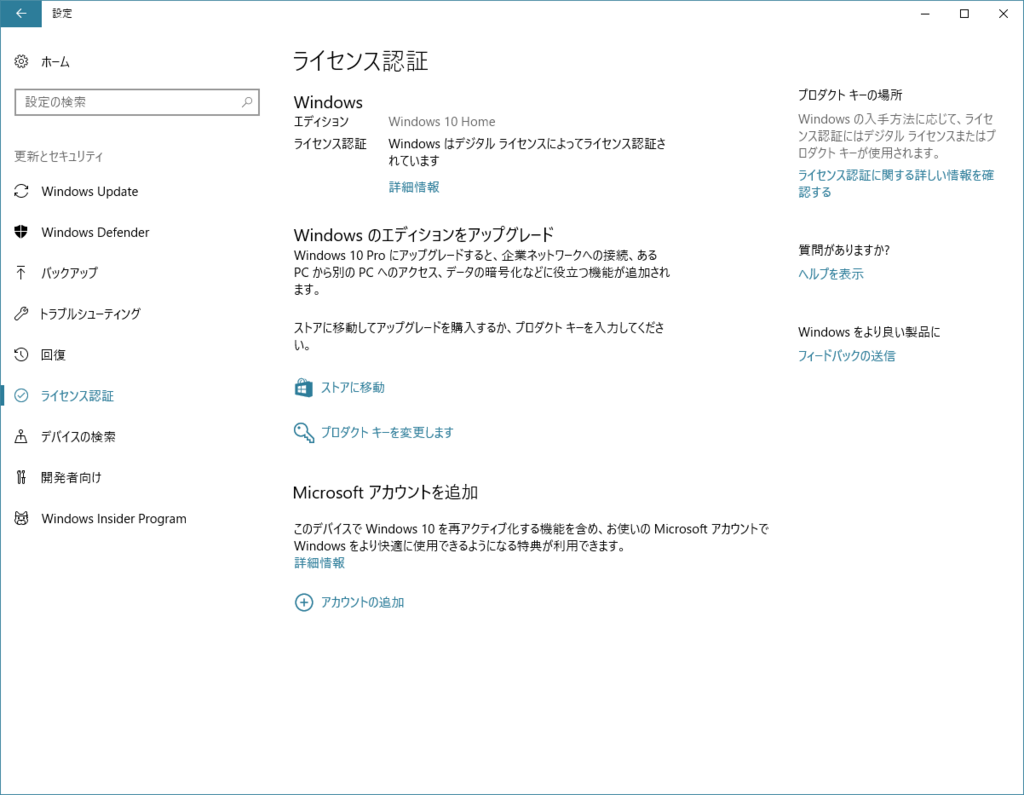This screenshot has height=795, width=1024.
Task: Click the Home gear icon
Action: 21,61
